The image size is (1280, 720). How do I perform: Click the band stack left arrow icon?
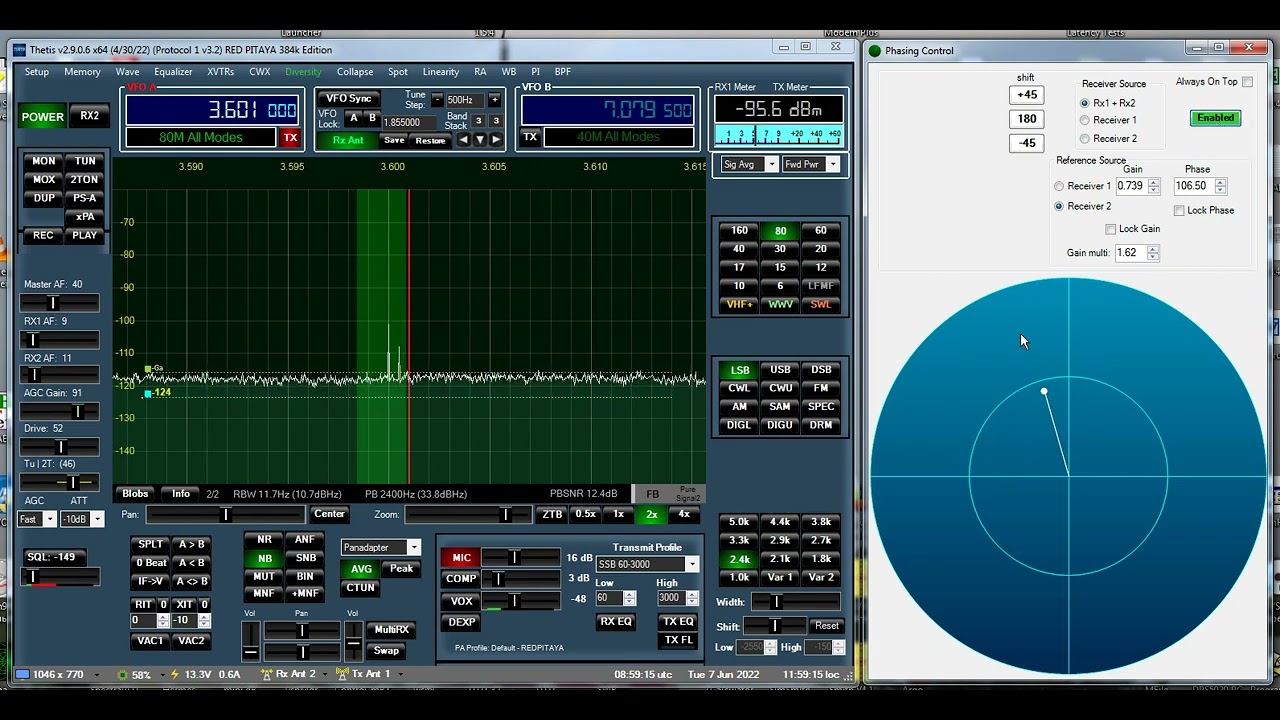(x=463, y=140)
